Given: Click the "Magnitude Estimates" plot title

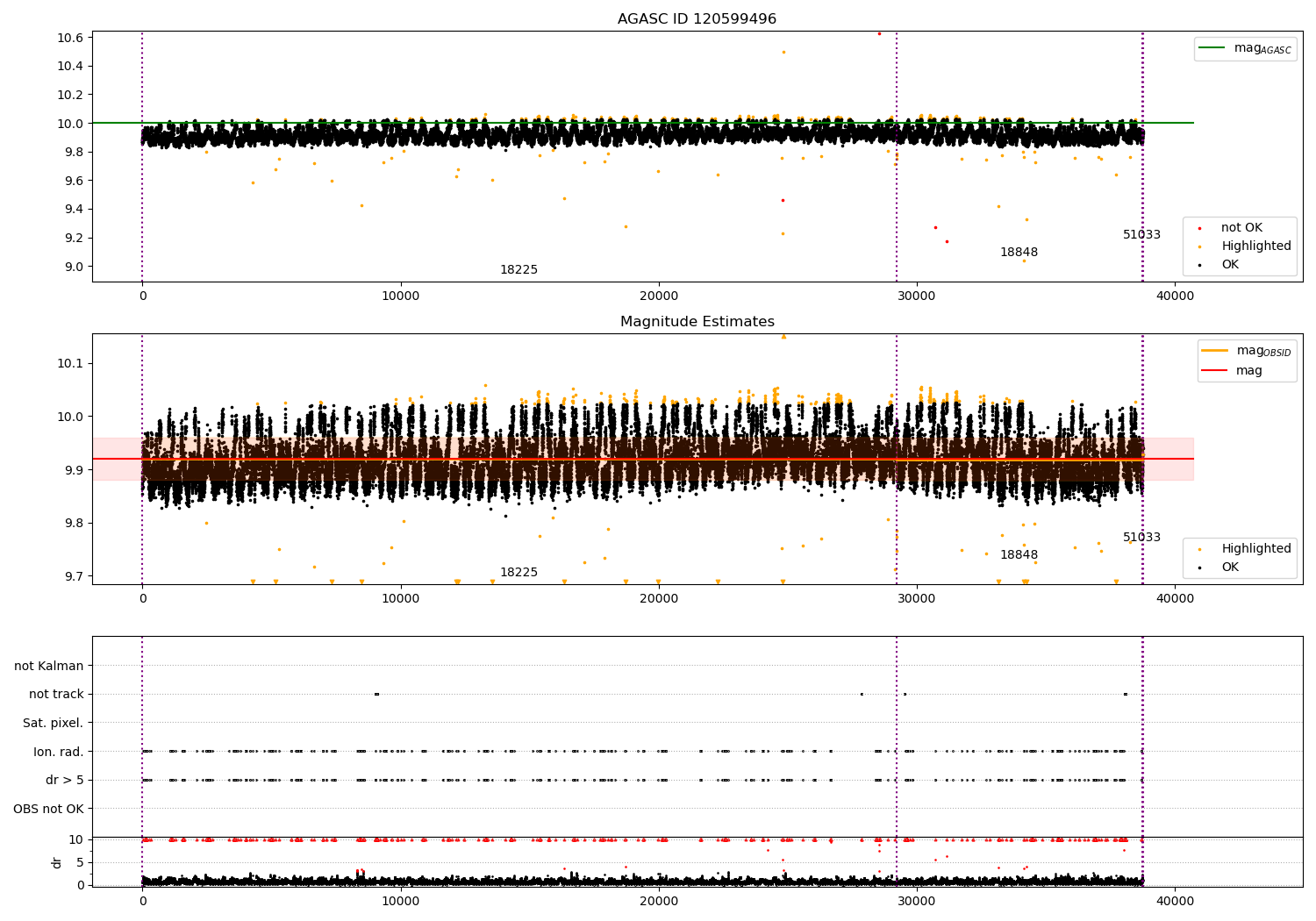Looking at the screenshot, I should pos(697,322).
